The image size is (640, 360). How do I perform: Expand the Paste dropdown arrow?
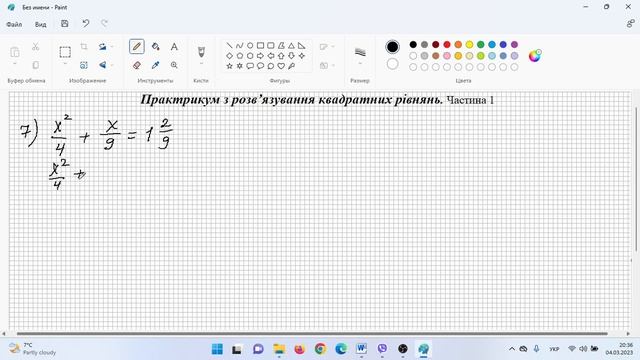point(15,64)
